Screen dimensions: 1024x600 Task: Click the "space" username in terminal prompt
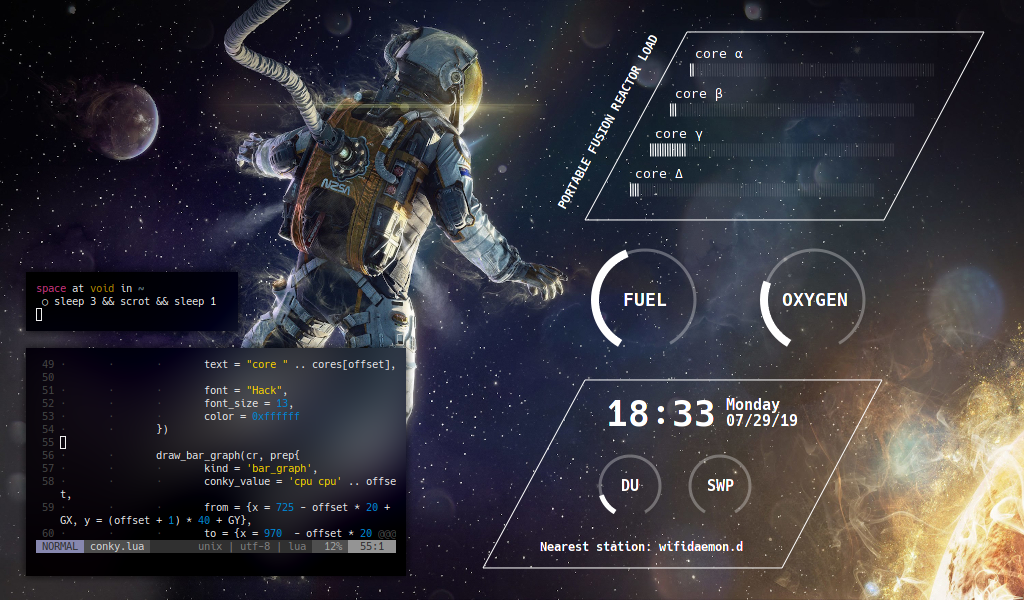point(51,288)
